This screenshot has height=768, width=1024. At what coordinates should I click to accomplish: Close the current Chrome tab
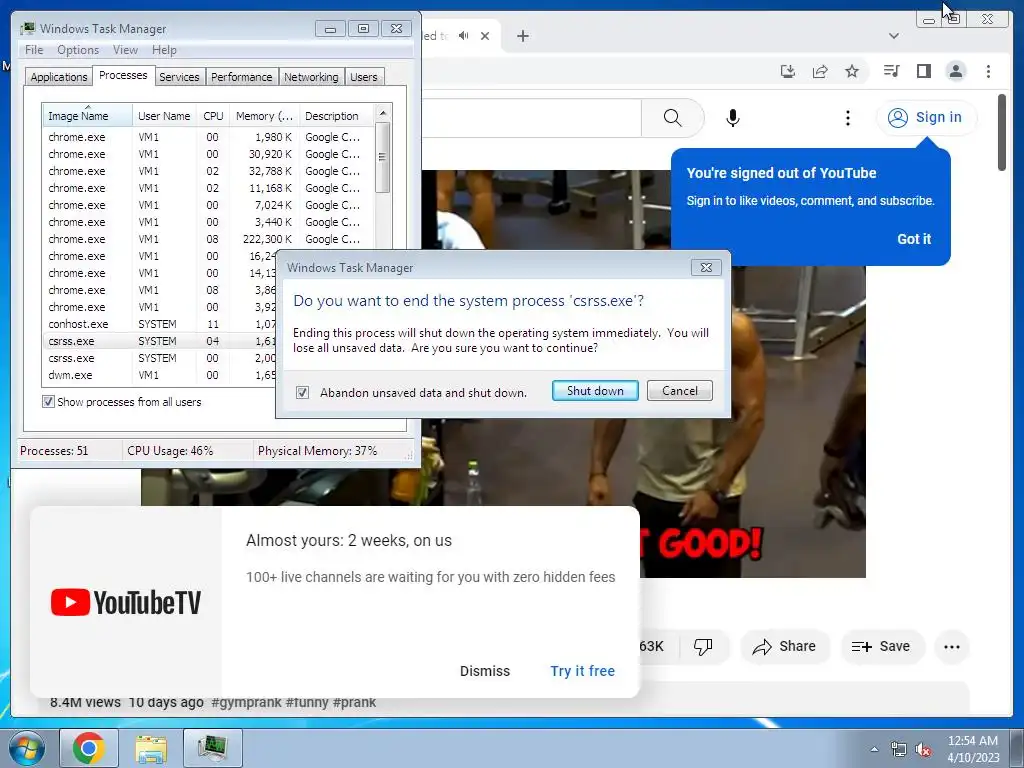click(x=485, y=36)
